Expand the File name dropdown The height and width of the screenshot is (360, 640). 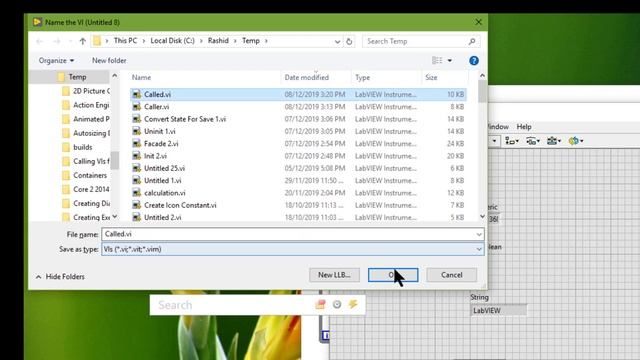[x=479, y=234]
